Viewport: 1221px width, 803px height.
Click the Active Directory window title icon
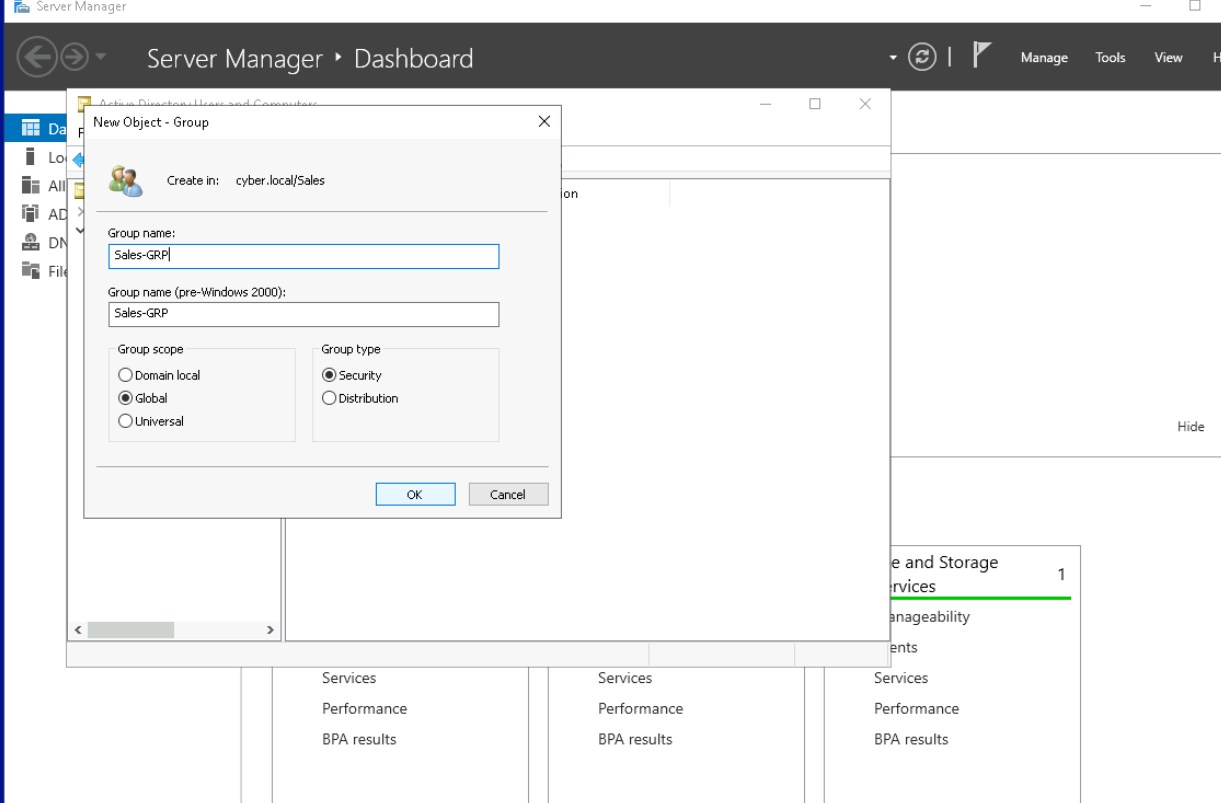pyautogui.click(x=85, y=103)
